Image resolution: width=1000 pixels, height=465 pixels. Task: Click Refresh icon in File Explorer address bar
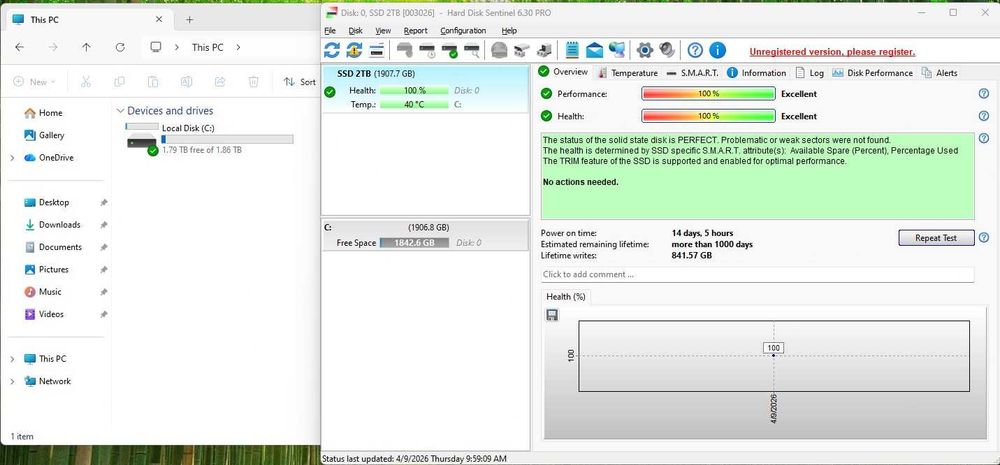120,47
